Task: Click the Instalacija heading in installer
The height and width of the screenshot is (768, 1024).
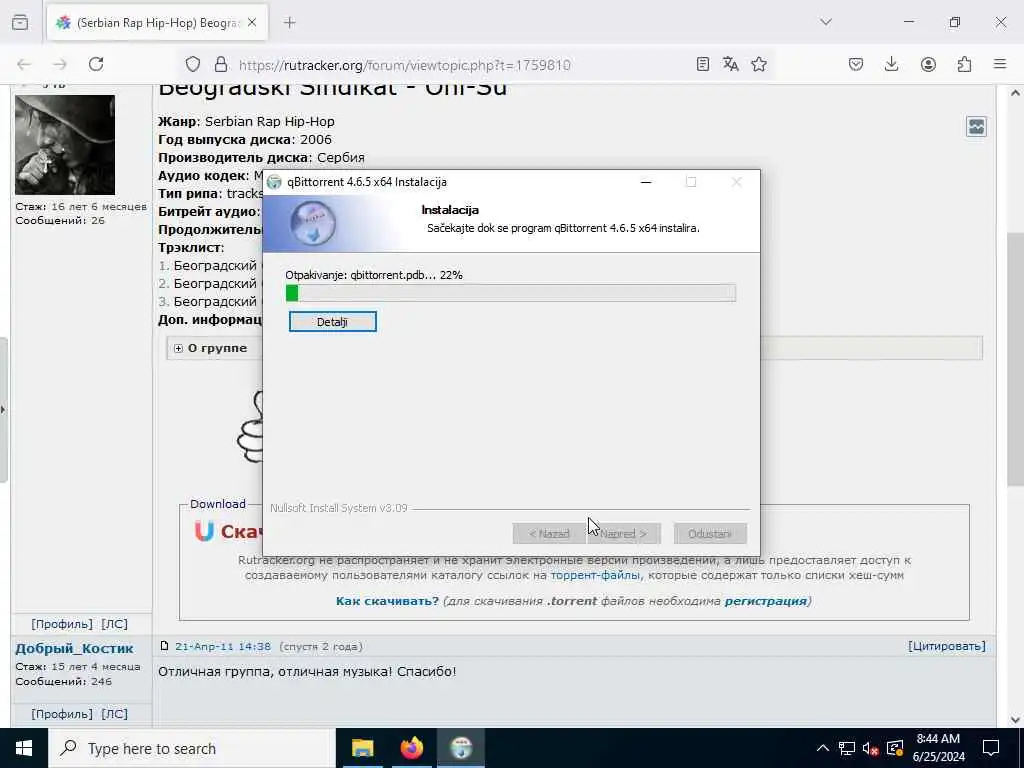Action: click(450, 210)
